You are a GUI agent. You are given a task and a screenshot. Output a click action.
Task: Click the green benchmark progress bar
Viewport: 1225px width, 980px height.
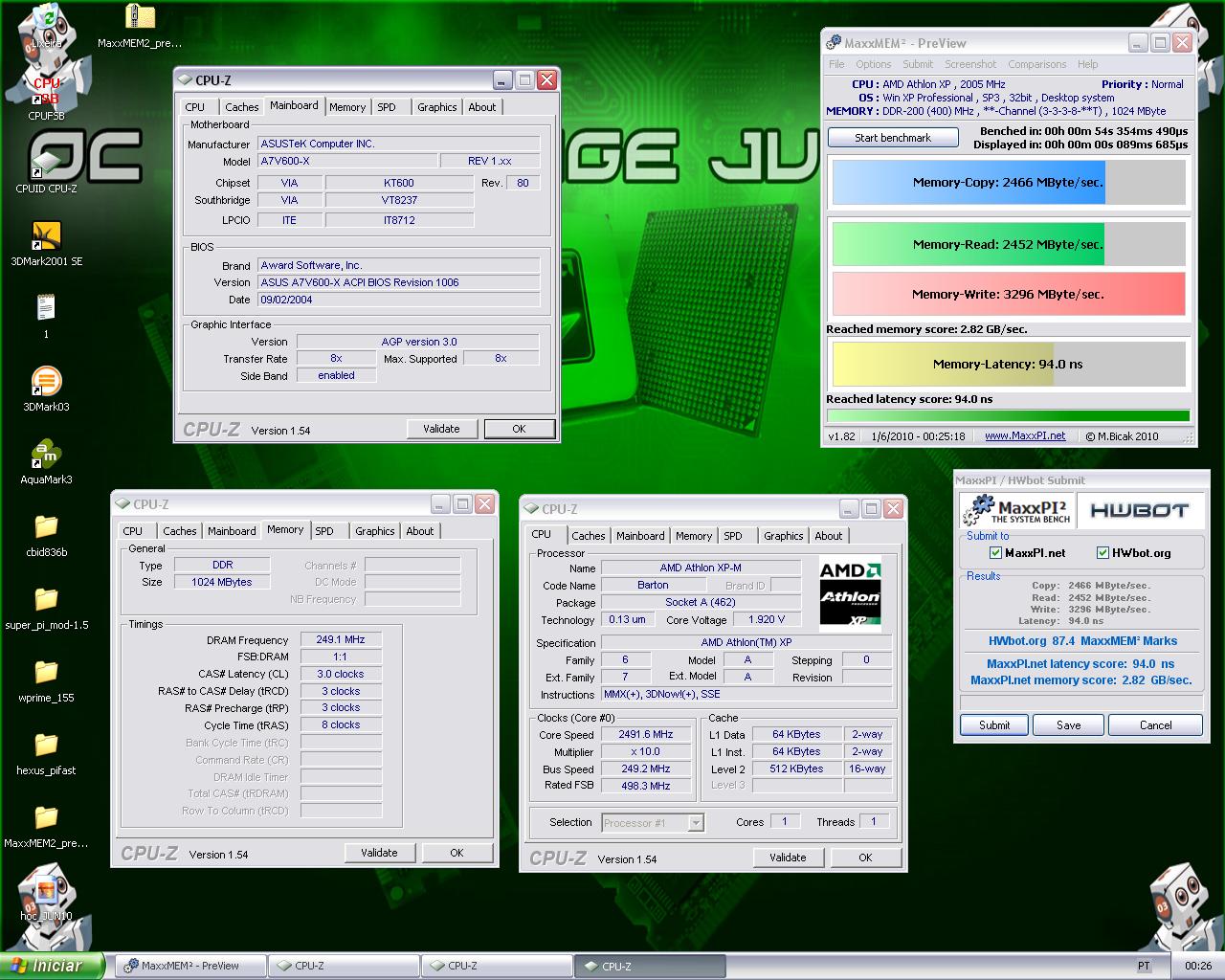(x=1009, y=415)
